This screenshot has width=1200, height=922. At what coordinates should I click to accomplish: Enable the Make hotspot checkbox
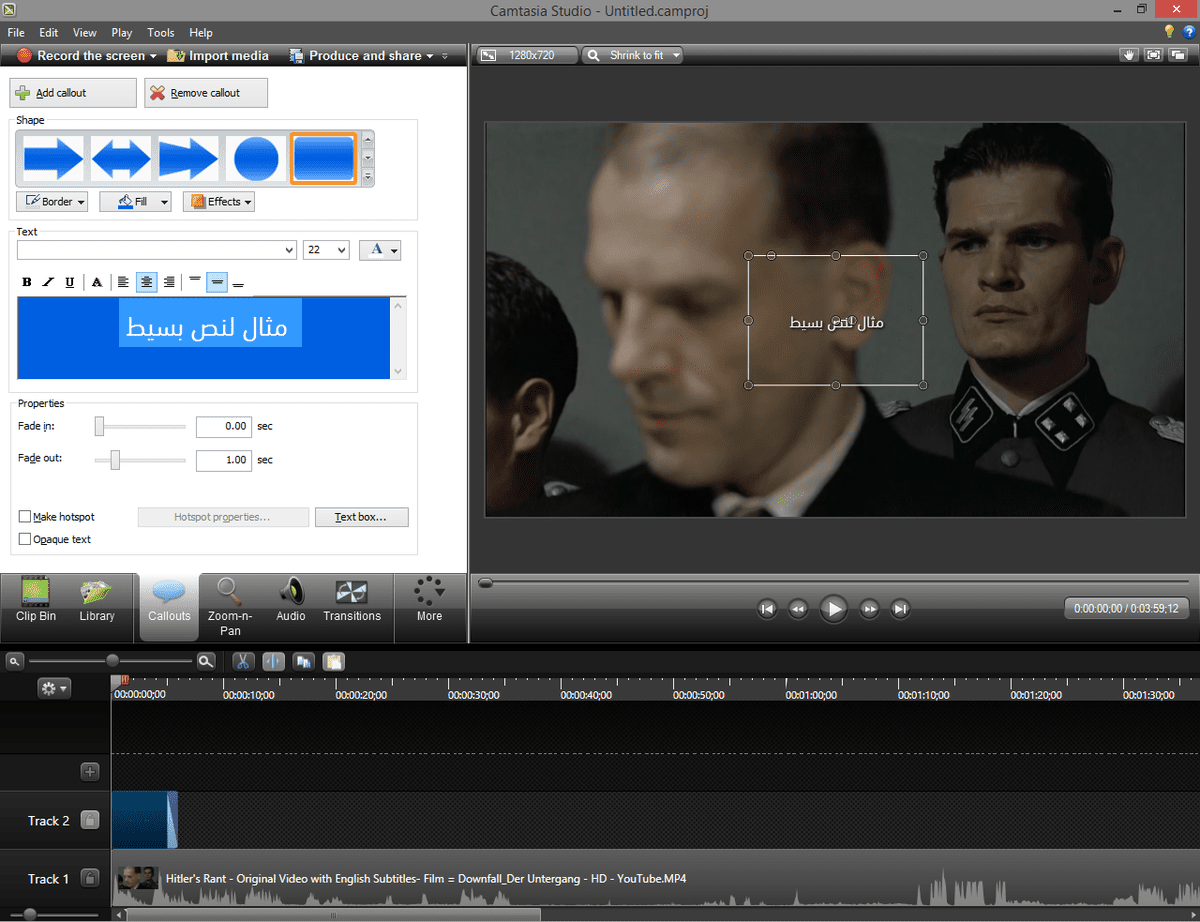[x=25, y=517]
